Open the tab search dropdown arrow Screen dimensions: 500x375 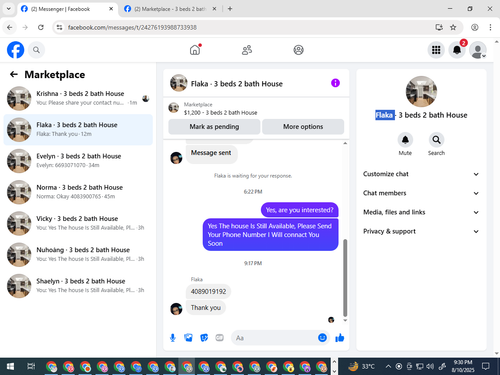coord(9,9)
